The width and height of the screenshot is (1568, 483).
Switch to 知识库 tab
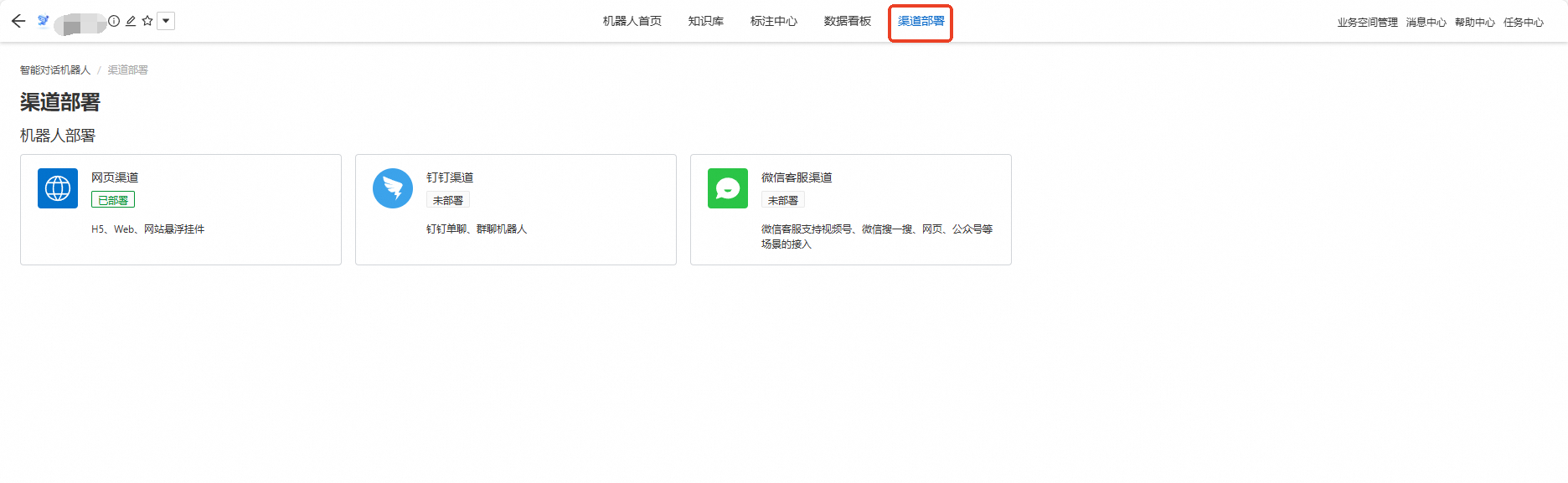coord(706,21)
